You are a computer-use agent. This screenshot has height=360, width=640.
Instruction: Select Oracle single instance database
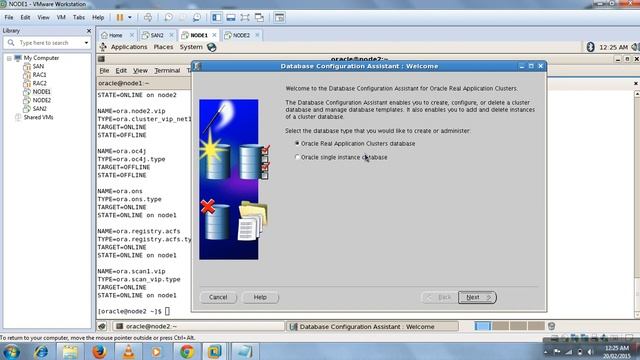tap(341, 157)
